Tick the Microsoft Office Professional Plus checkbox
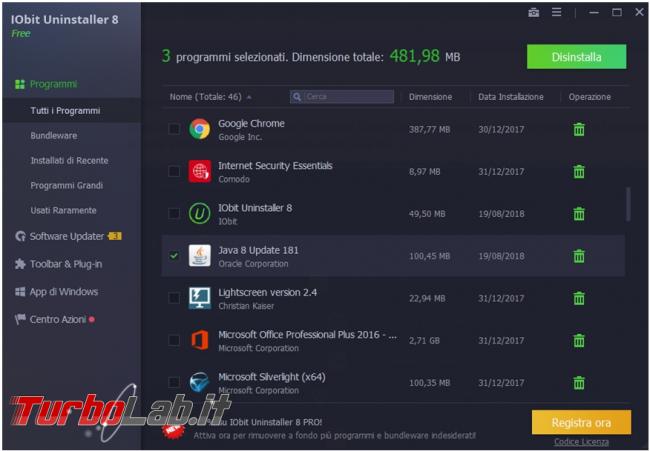650x451 pixels. click(x=174, y=340)
